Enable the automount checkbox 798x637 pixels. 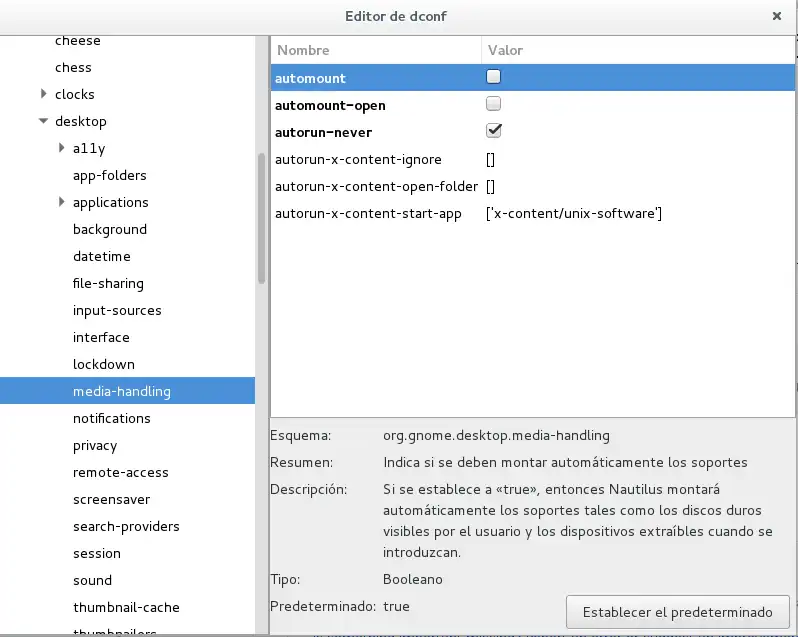tap(493, 77)
